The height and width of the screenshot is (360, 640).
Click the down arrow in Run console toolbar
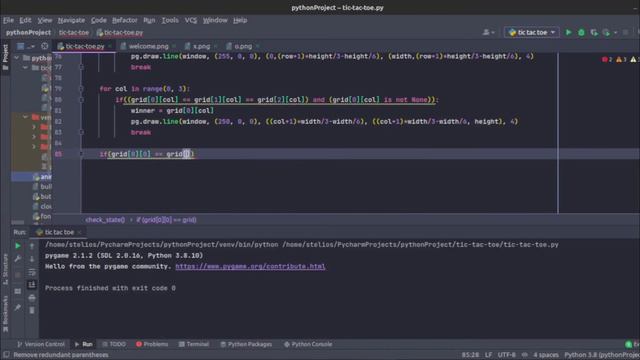32,259
